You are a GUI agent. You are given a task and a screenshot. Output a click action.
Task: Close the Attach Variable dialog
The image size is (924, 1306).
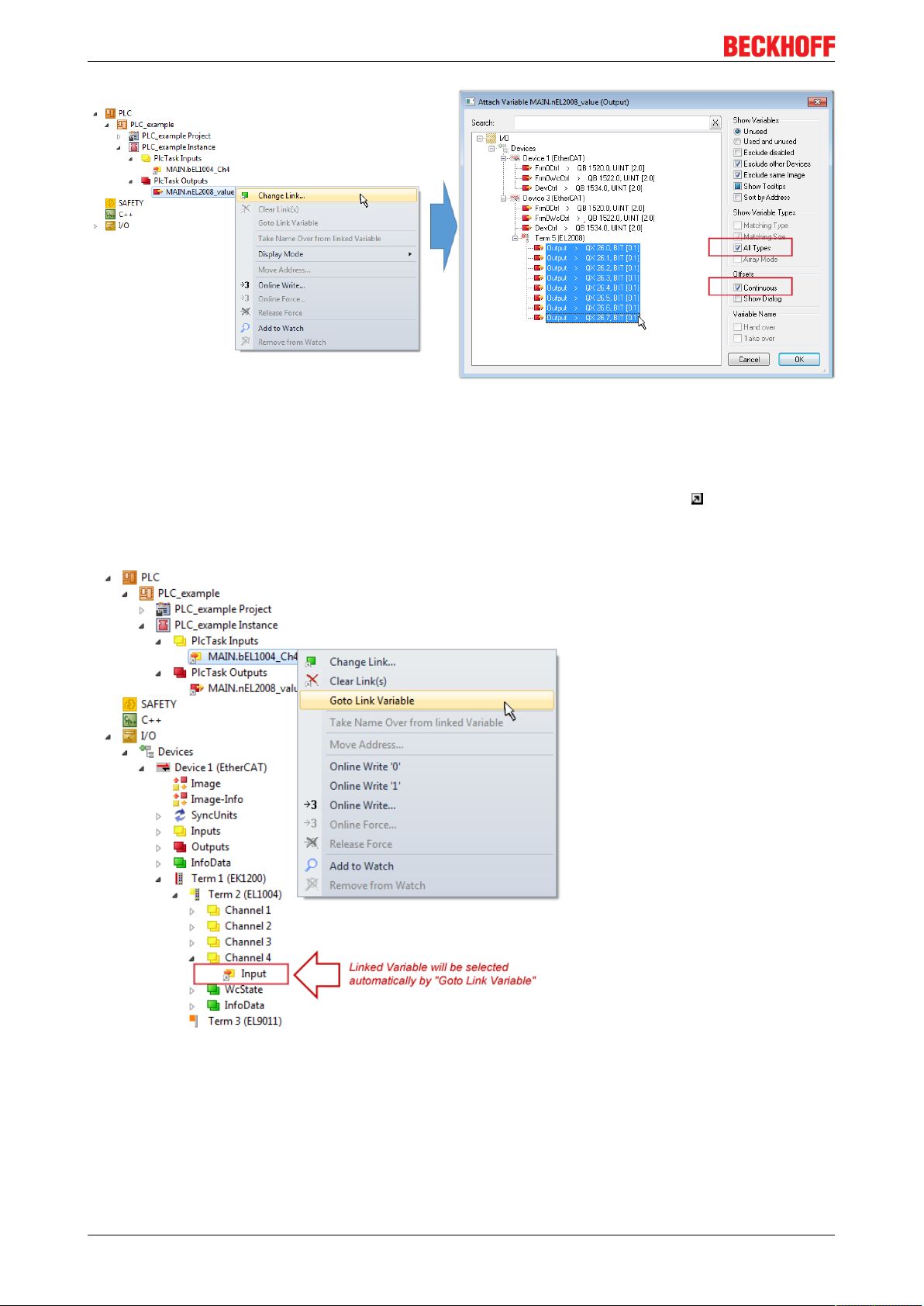pyautogui.click(x=817, y=102)
